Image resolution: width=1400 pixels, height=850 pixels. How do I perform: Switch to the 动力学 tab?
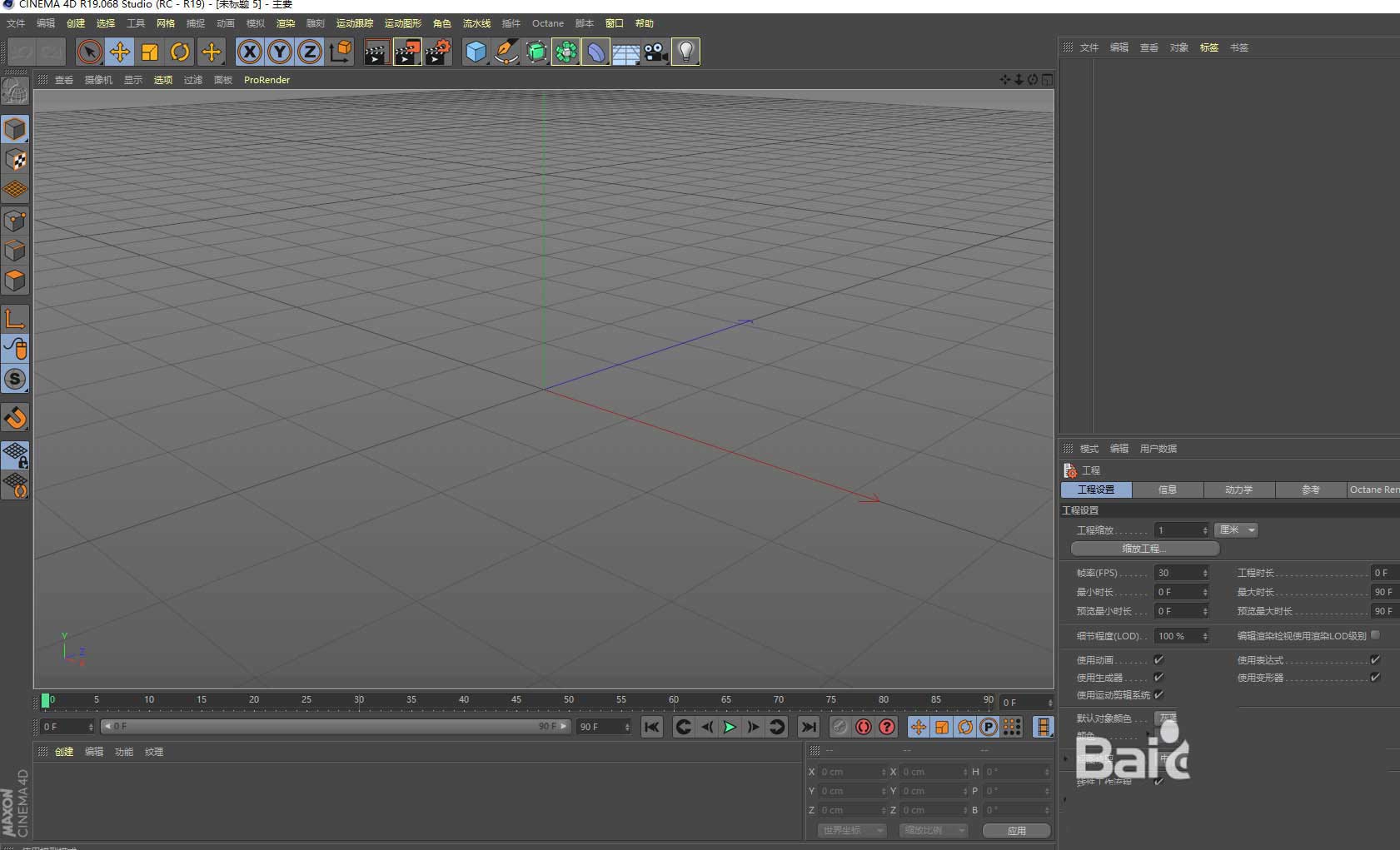coord(1238,490)
